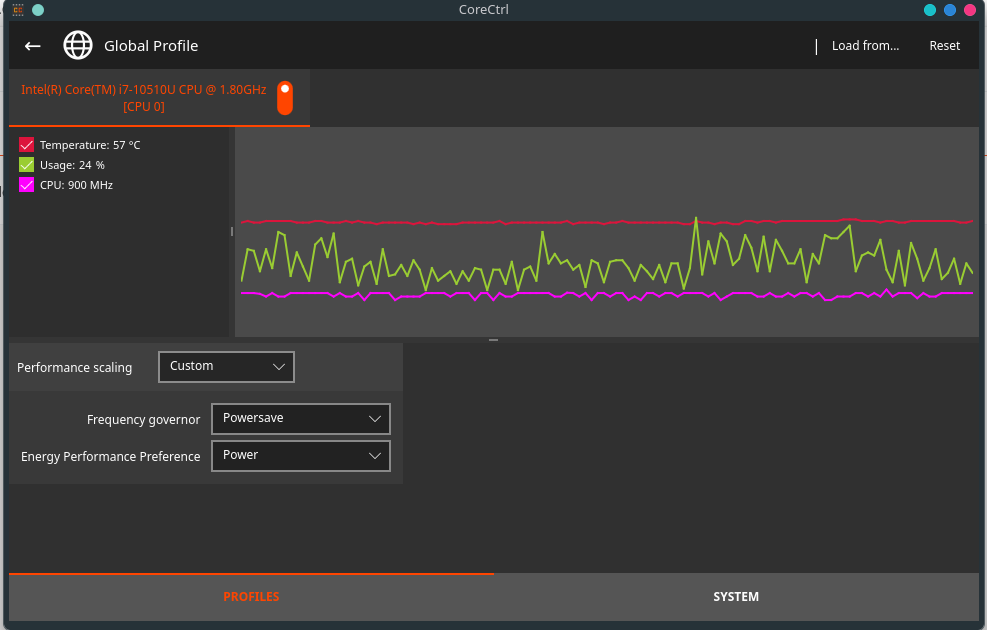987x630 pixels.
Task: Click the Temperature: 57 °C label
Action: (x=90, y=145)
